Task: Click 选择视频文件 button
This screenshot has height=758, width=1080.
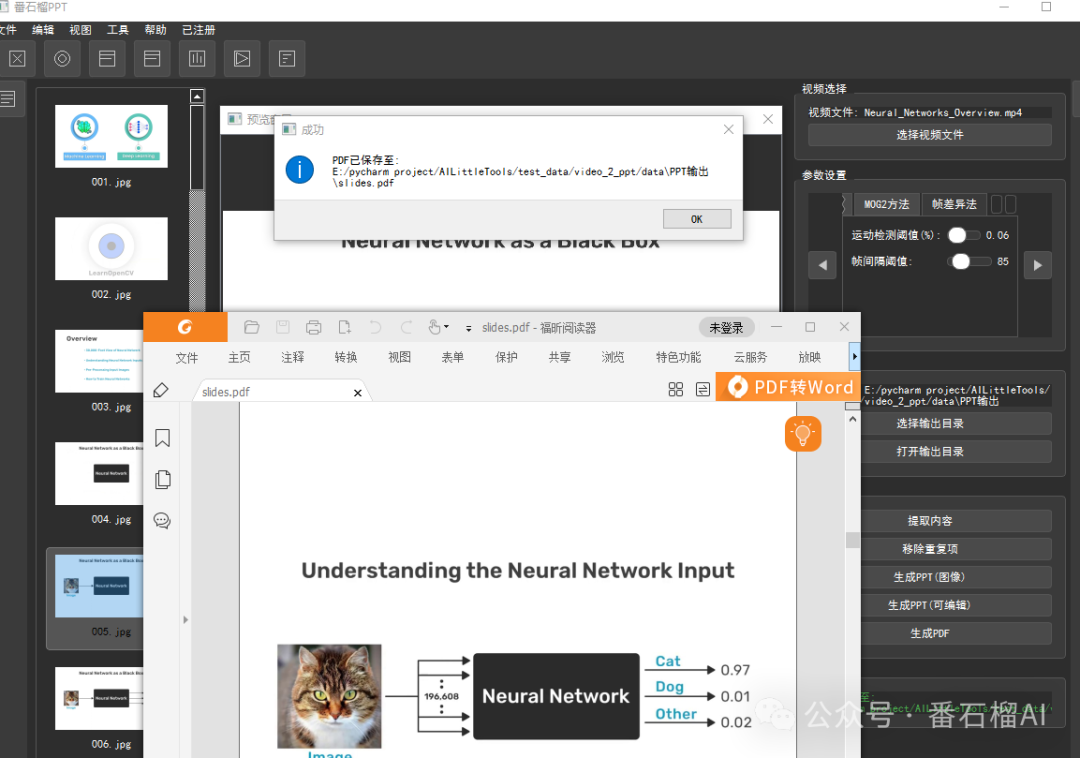Action: click(x=930, y=135)
